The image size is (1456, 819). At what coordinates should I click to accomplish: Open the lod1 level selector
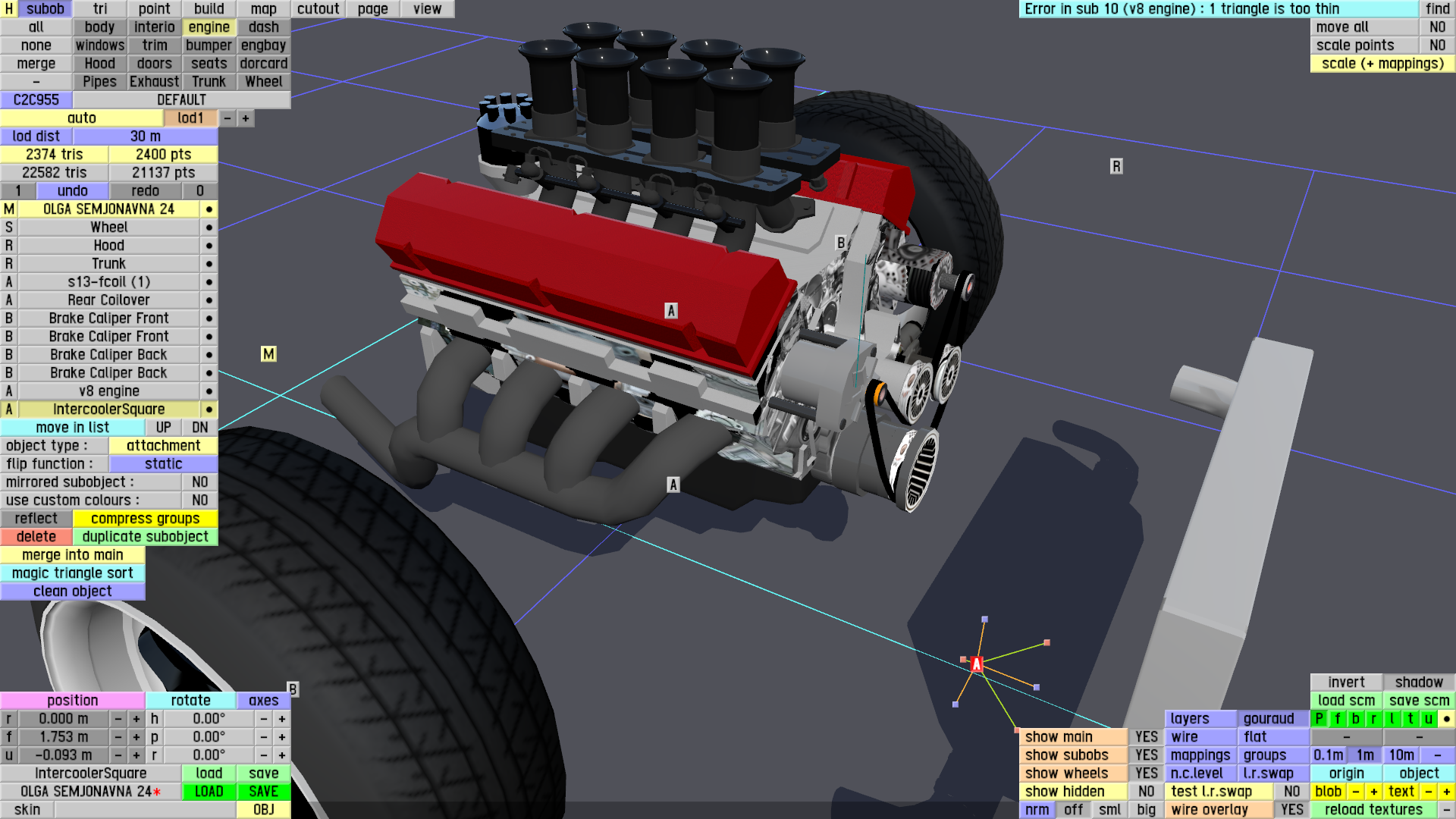pos(190,118)
